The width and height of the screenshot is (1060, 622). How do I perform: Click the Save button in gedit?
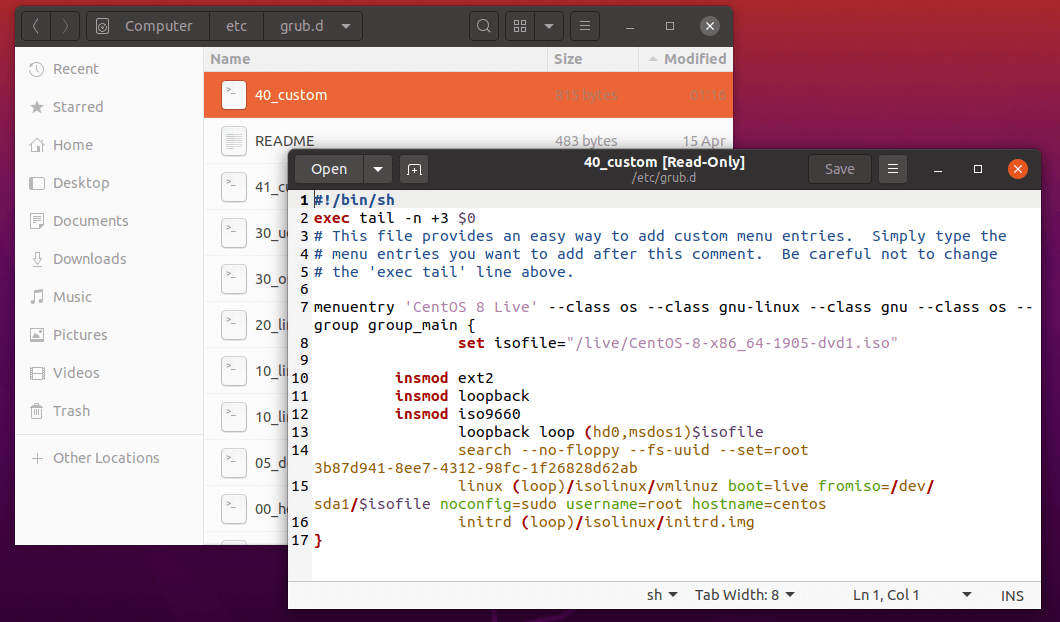839,169
